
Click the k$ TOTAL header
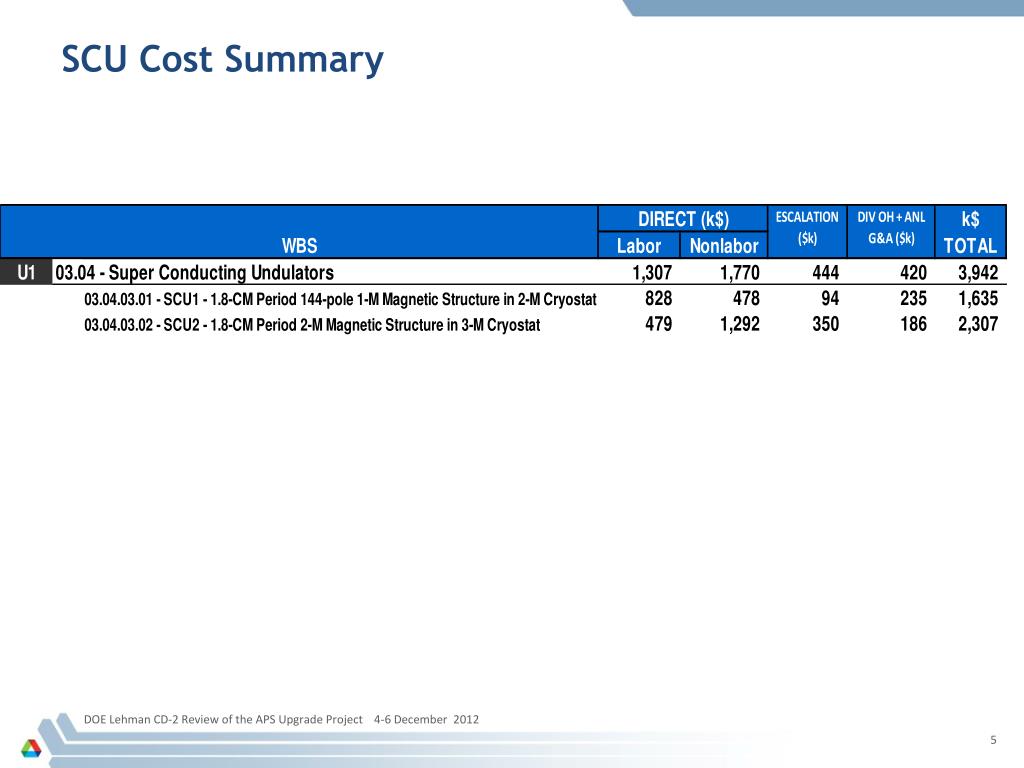(970, 232)
